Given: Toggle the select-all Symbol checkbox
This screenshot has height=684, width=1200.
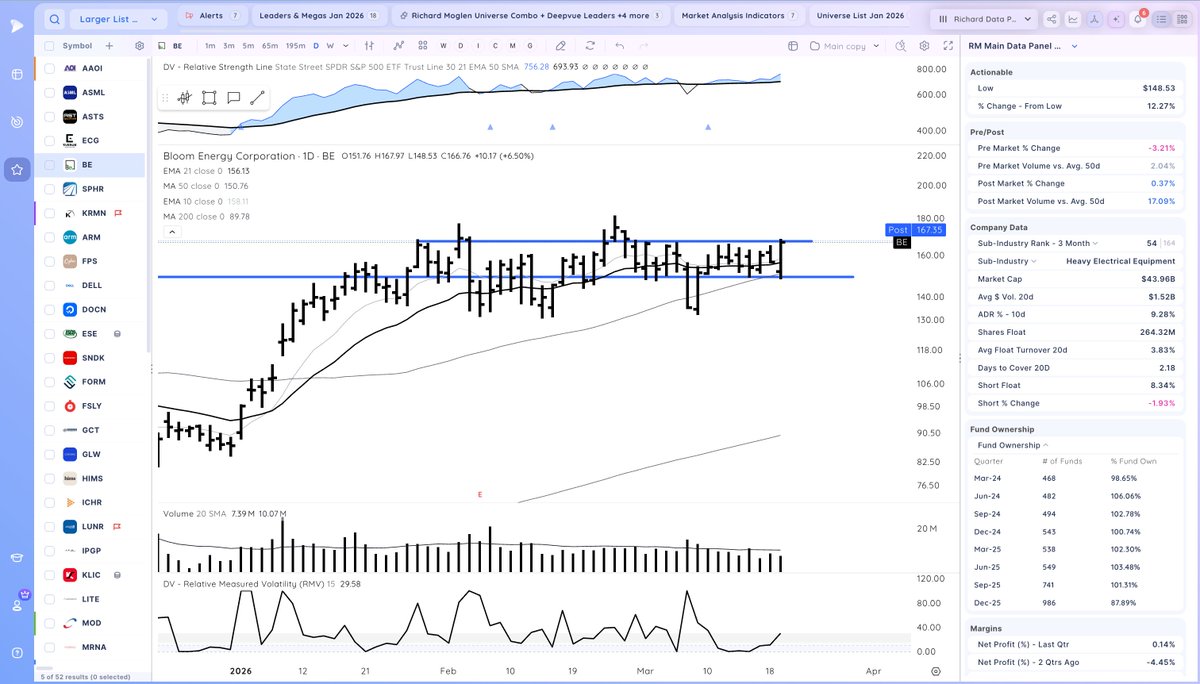Looking at the screenshot, I should tap(50, 46).
